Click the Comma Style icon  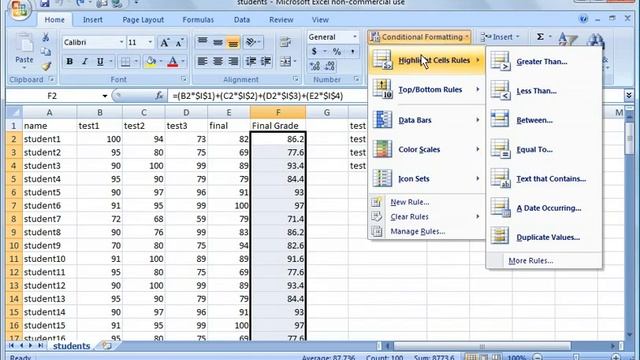pos(353,52)
